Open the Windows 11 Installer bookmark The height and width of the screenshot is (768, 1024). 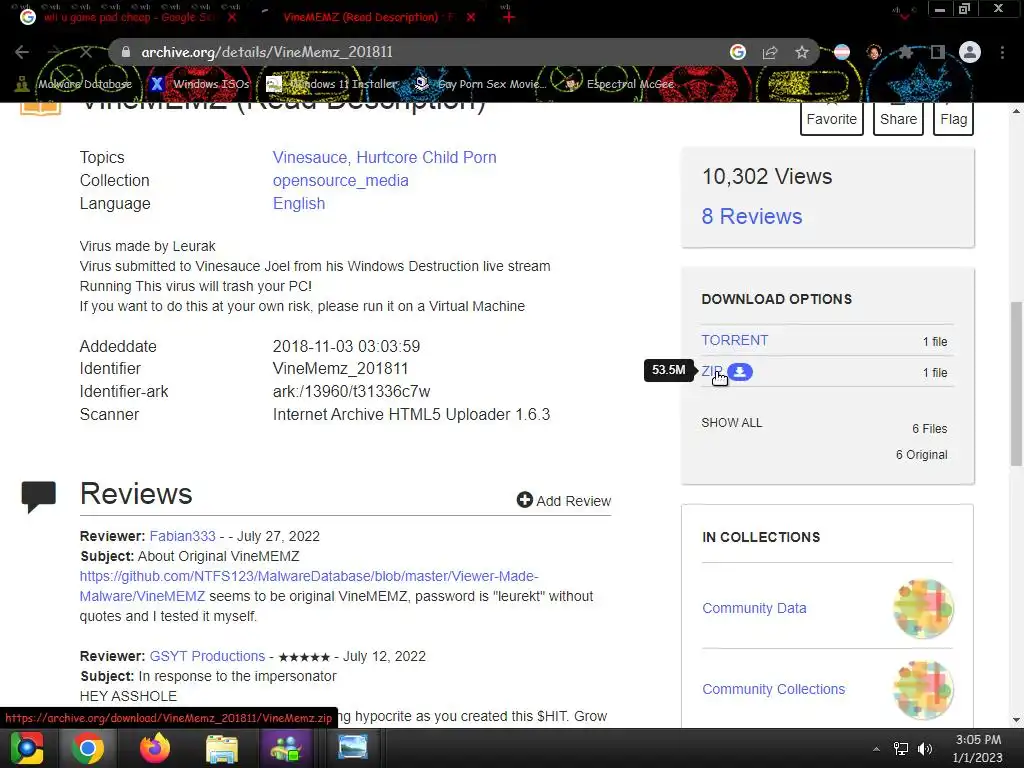(332, 84)
